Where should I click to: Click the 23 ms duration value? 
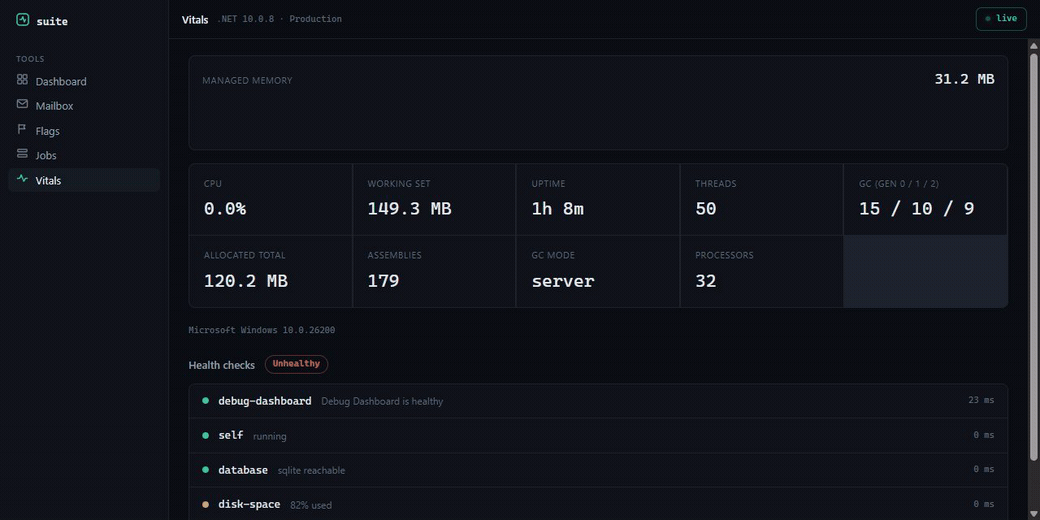(x=981, y=400)
